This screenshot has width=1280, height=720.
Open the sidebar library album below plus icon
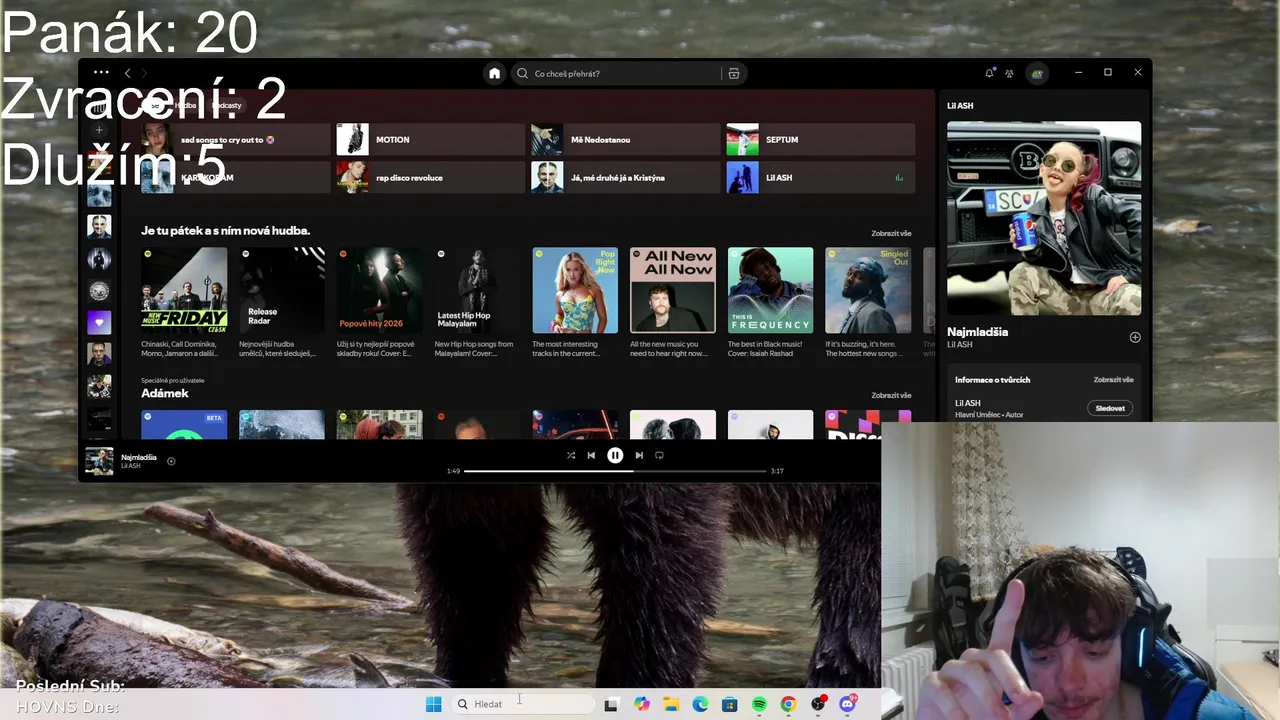[x=99, y=163]
